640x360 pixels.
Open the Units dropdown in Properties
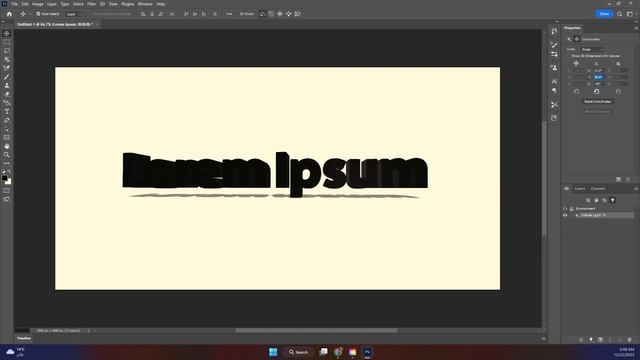(592, 49)
